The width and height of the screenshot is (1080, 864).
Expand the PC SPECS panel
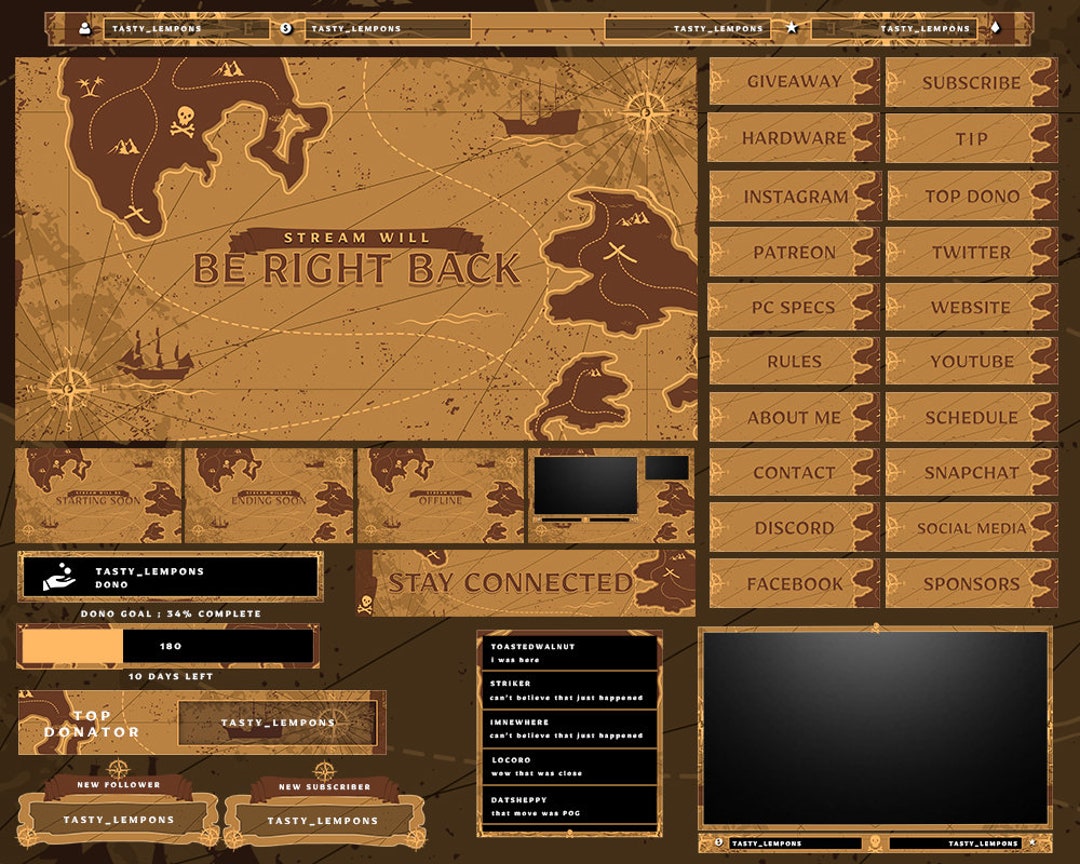[x=793, y=306]
